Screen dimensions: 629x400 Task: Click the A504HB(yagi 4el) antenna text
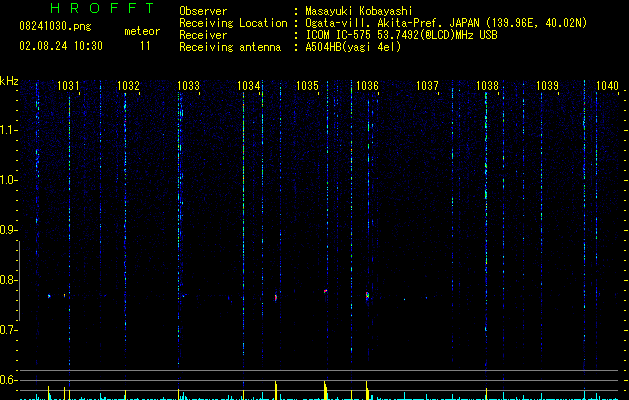pos(353,47)
